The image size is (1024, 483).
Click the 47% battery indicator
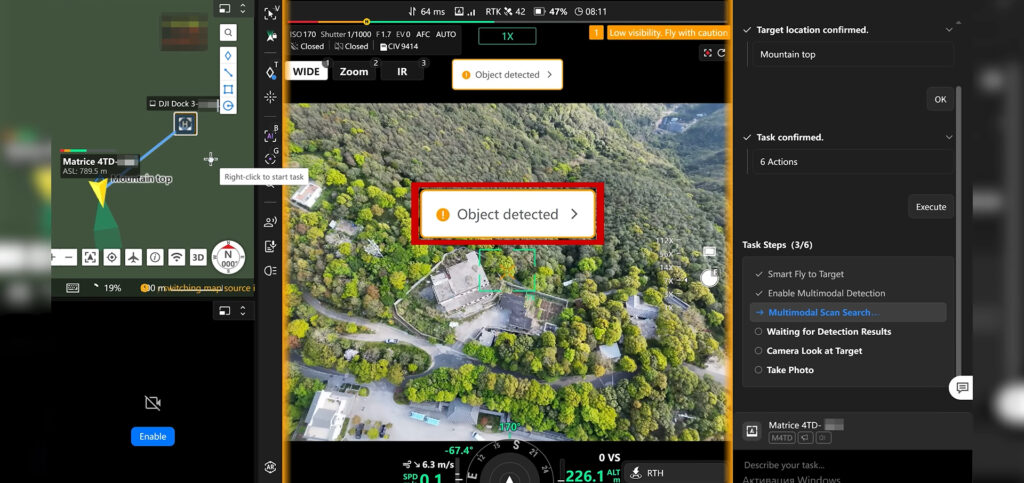(551, 12)
